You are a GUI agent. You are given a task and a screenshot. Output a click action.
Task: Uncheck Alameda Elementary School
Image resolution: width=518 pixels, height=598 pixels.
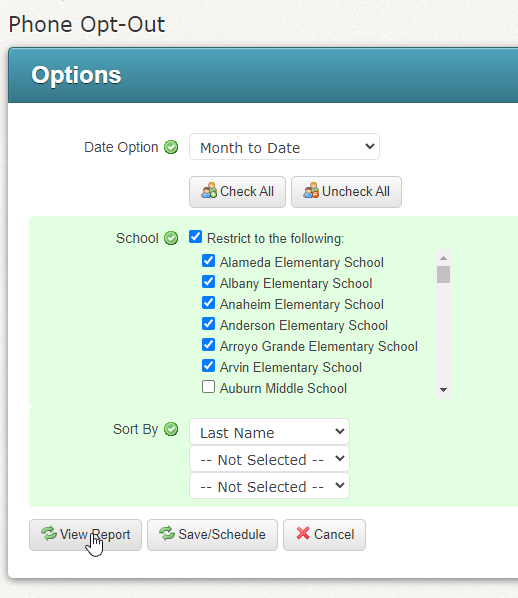point(208,261)
